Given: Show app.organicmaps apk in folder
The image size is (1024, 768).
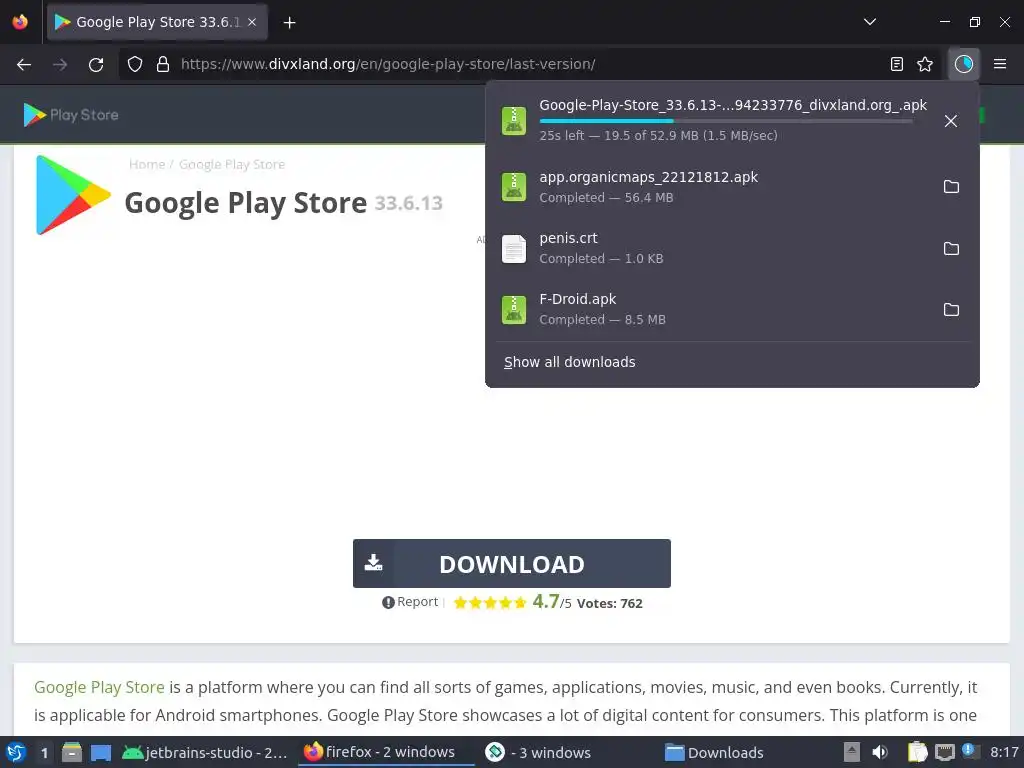Looking at the screenshot, I should [952, 187].
